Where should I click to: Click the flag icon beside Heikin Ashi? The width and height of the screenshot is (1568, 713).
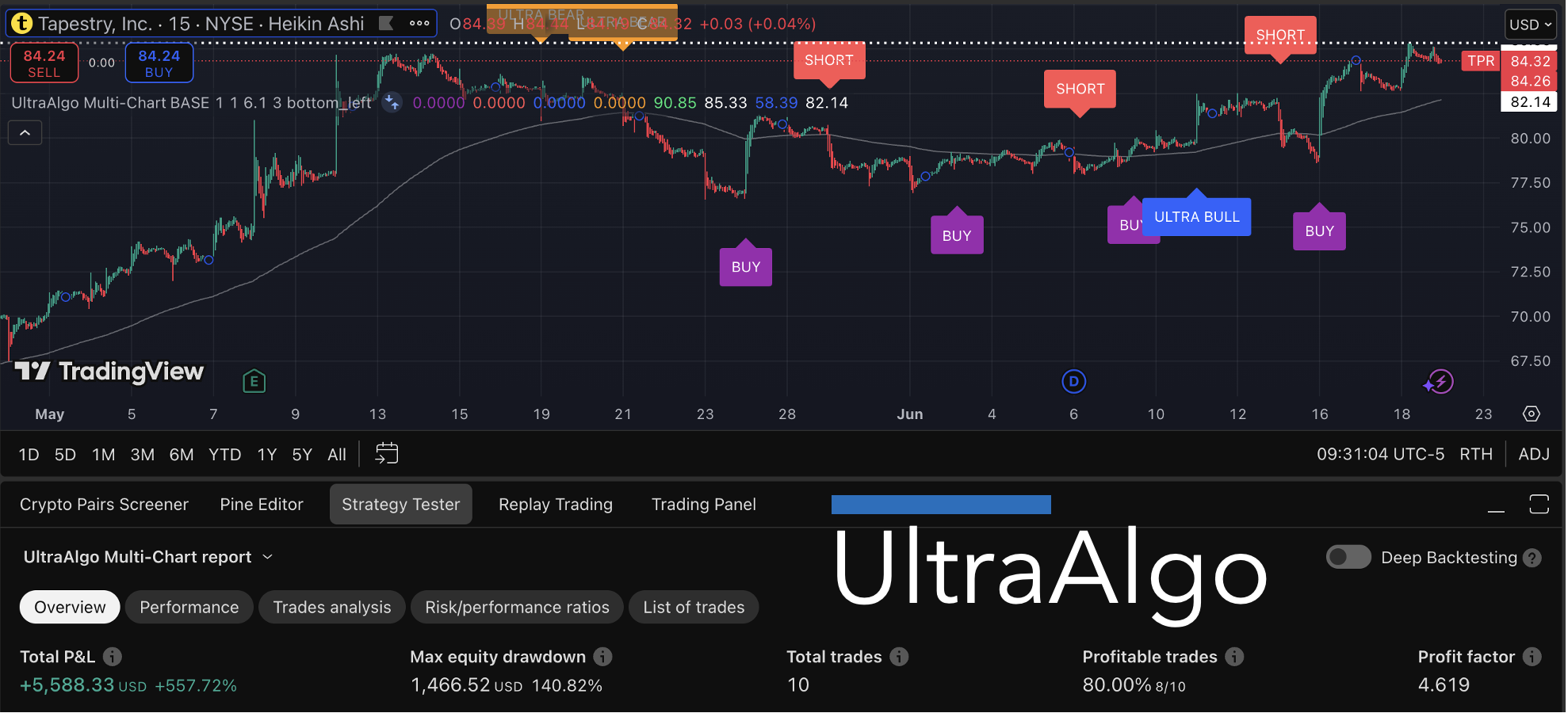tap(386, 24)
